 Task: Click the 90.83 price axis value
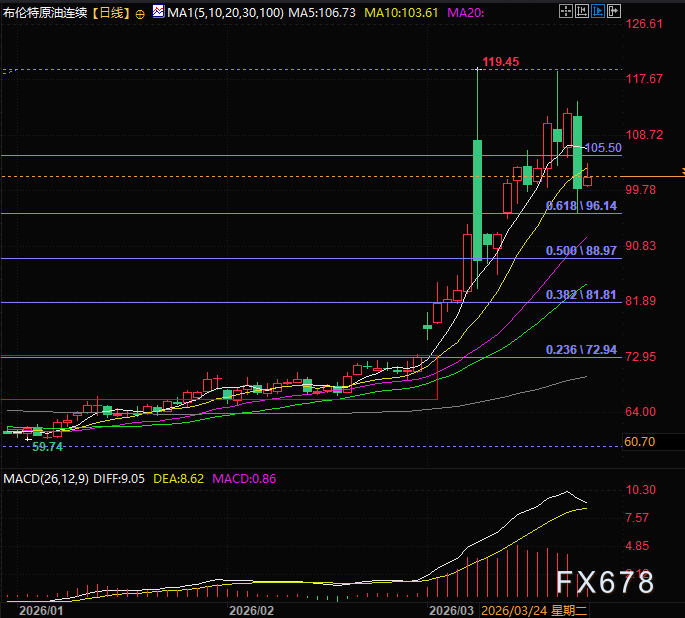point(641,245)
